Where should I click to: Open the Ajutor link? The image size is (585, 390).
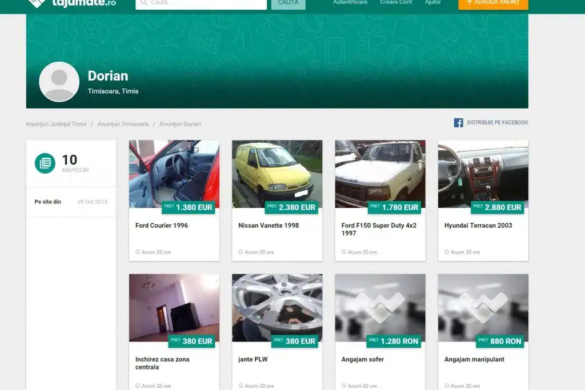pos(432,2)
